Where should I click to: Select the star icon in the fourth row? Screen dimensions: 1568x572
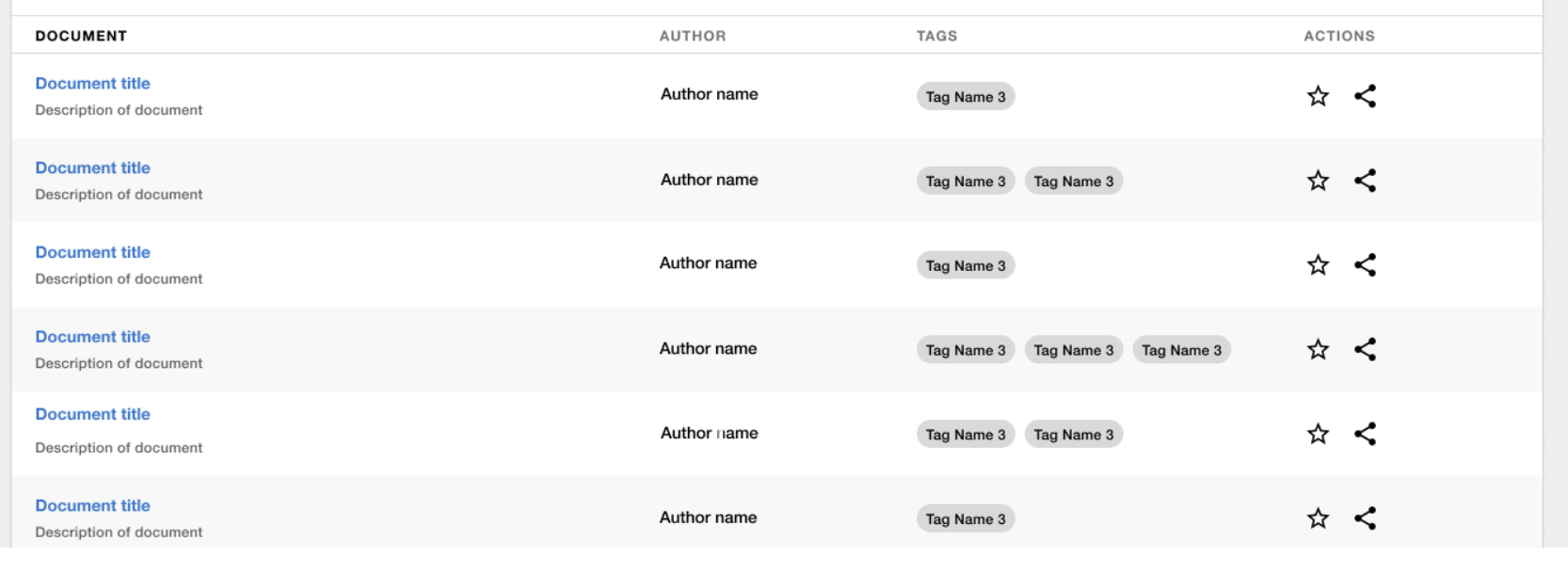(x=1318, y=349)
